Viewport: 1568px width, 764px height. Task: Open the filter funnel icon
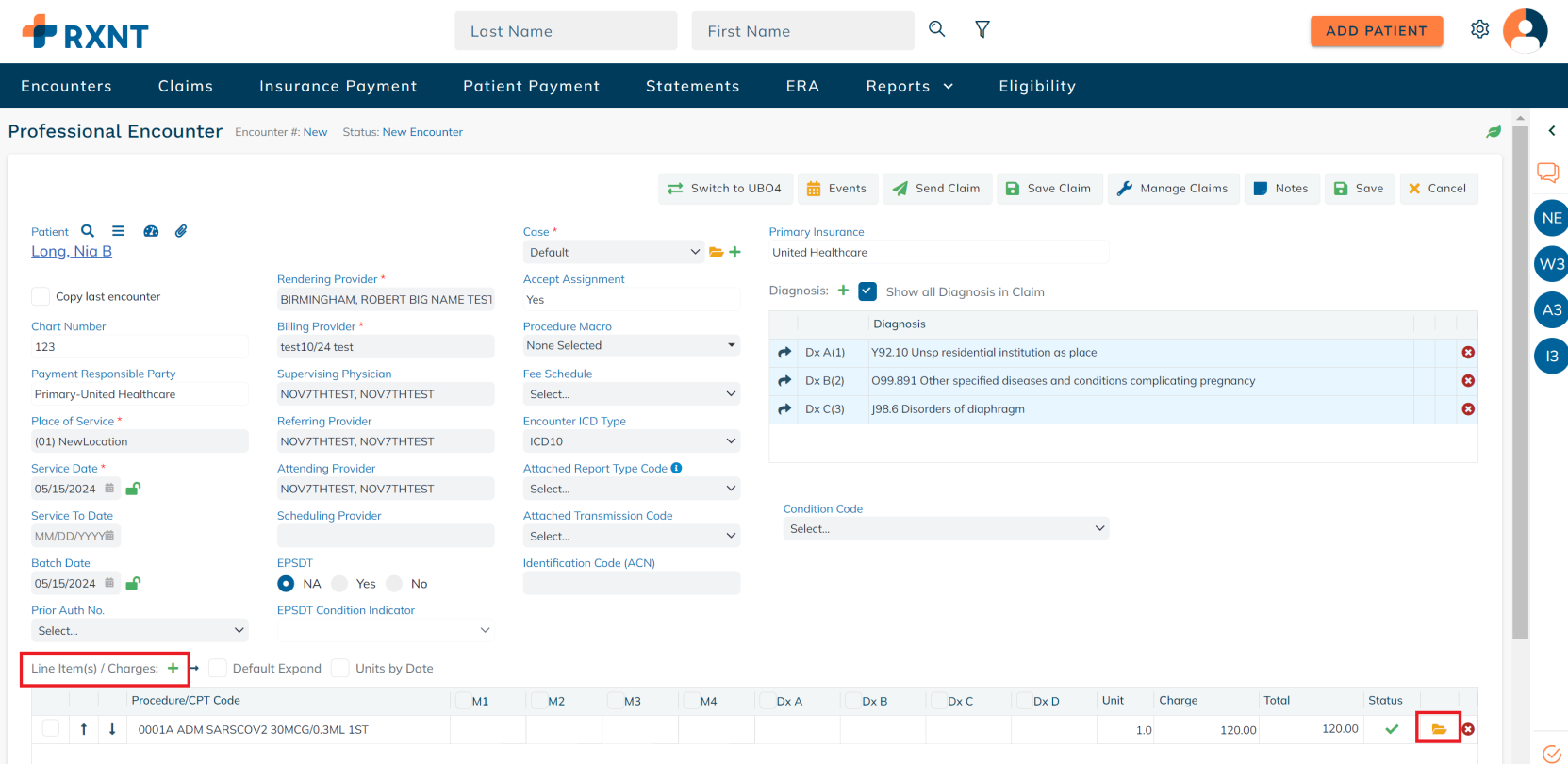pos(982,30)
